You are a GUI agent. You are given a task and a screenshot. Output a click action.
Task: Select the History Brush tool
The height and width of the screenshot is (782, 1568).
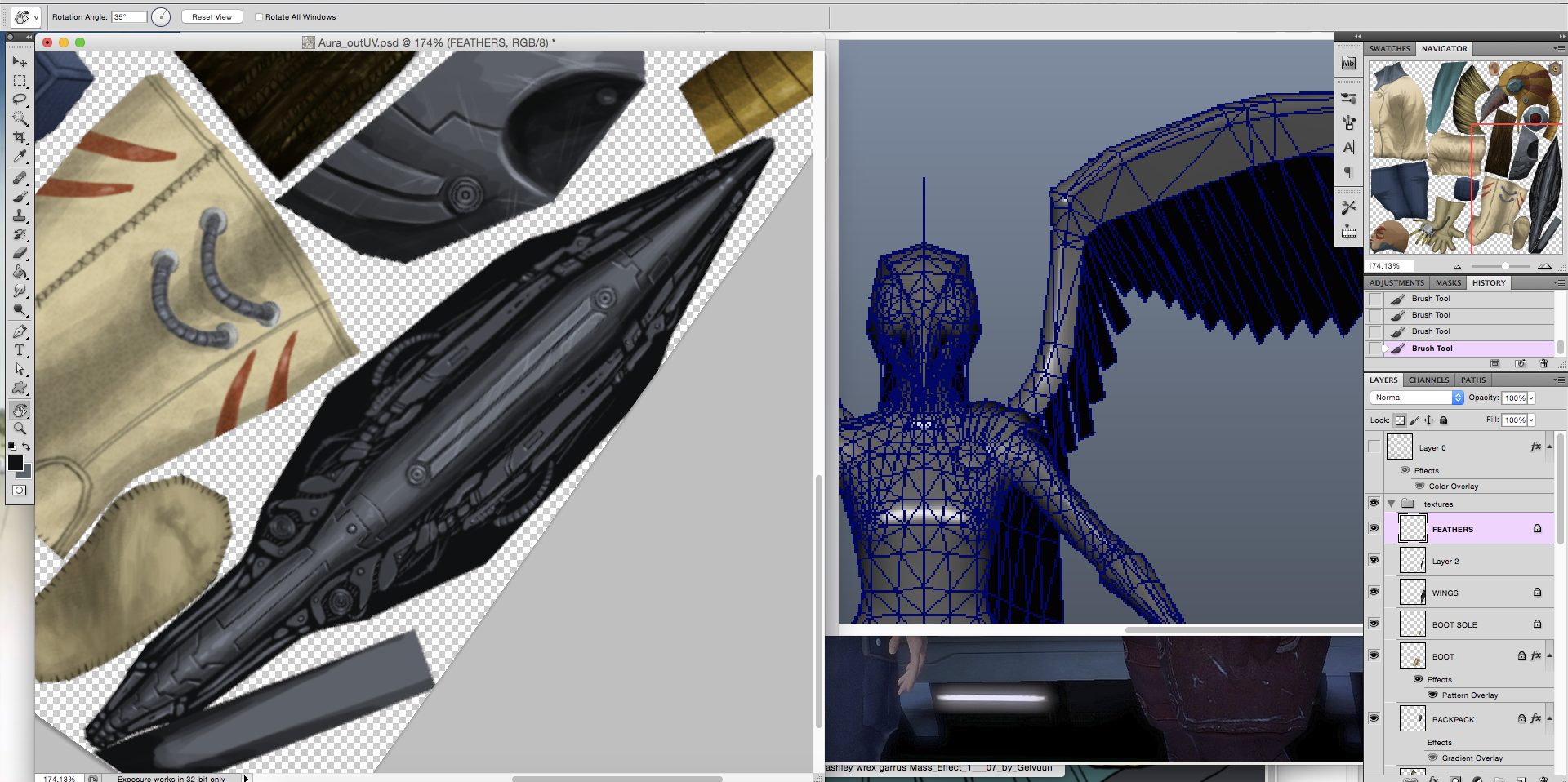20,234
